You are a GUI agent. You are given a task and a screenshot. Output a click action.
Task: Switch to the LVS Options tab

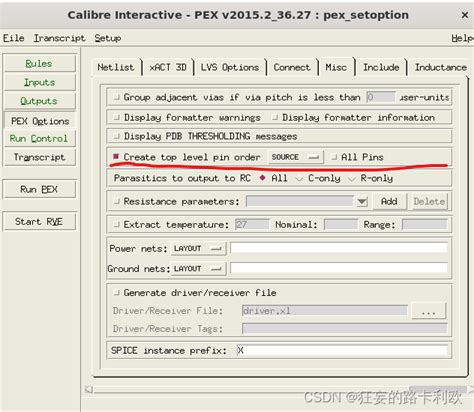point(230,67)
